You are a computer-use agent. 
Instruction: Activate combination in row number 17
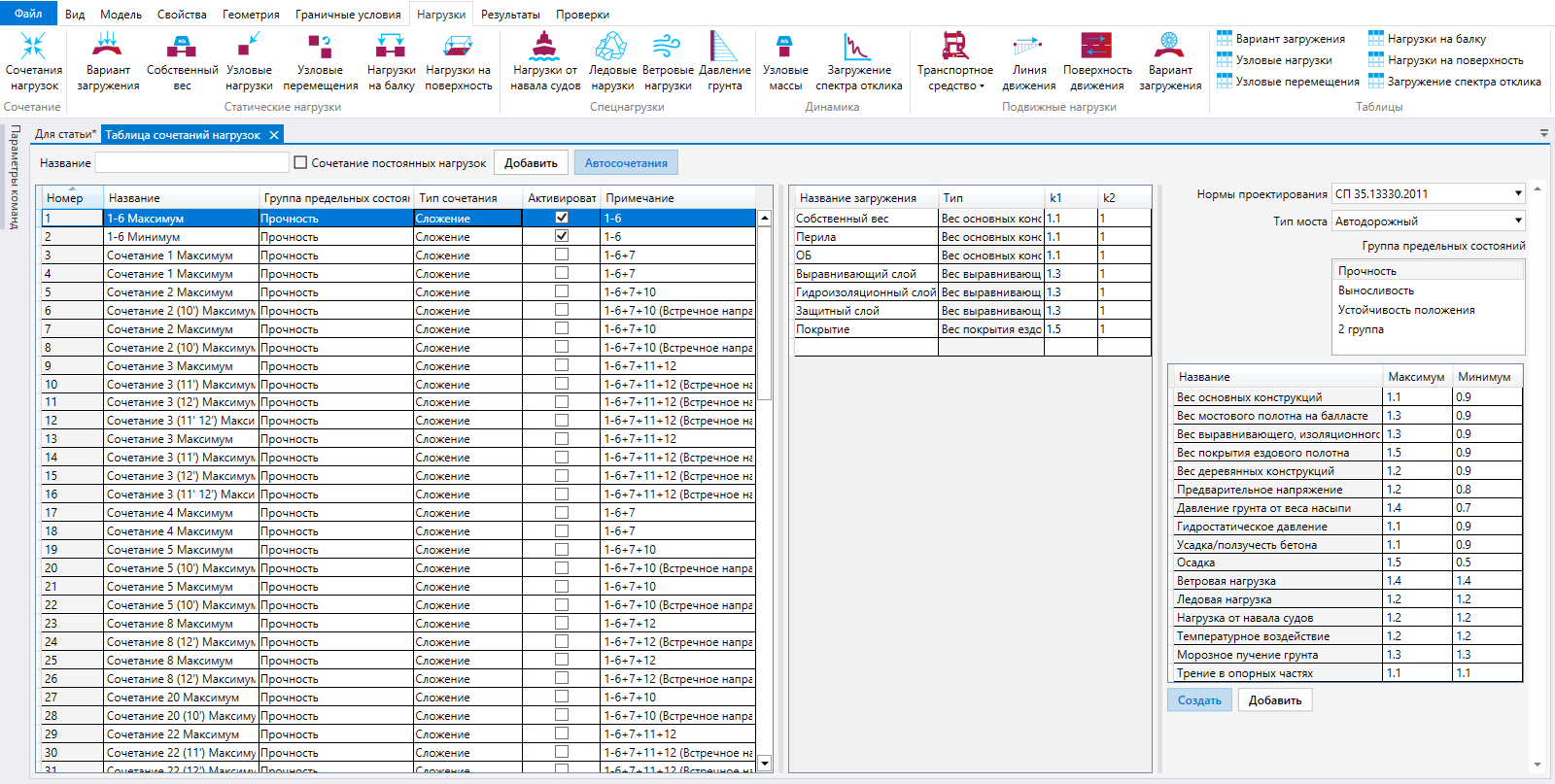click(562, 512)
